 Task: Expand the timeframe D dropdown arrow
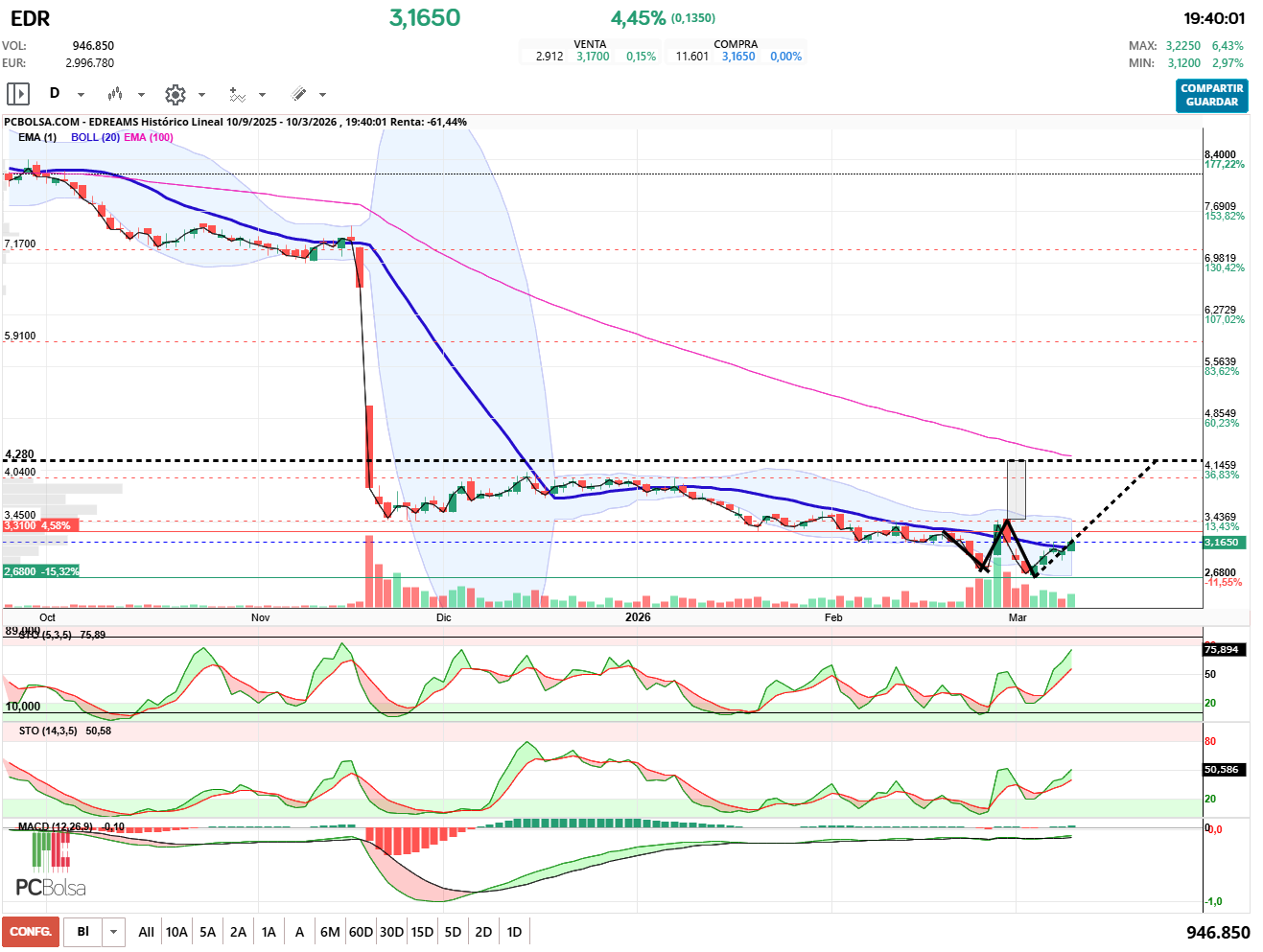(81, 95)
